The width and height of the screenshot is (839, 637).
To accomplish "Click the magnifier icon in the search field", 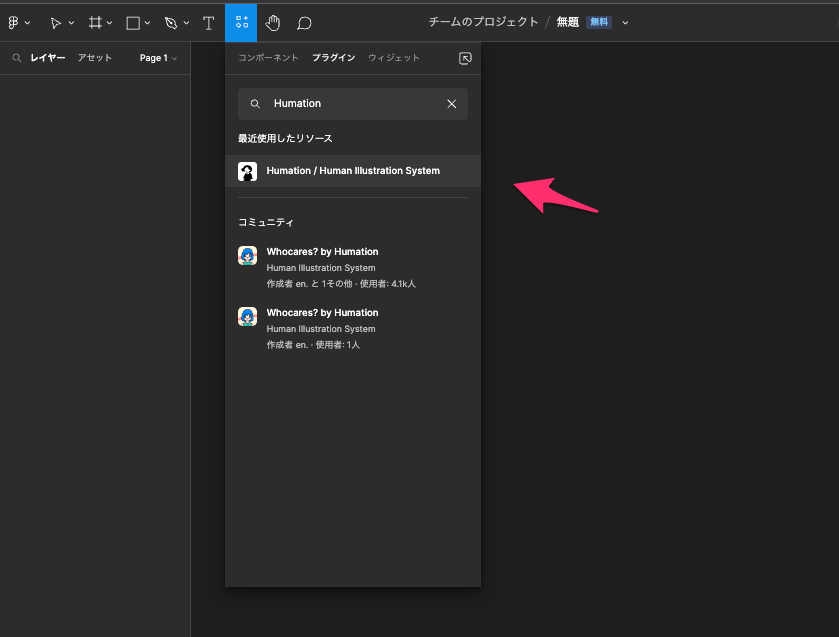I will (255, 104).
